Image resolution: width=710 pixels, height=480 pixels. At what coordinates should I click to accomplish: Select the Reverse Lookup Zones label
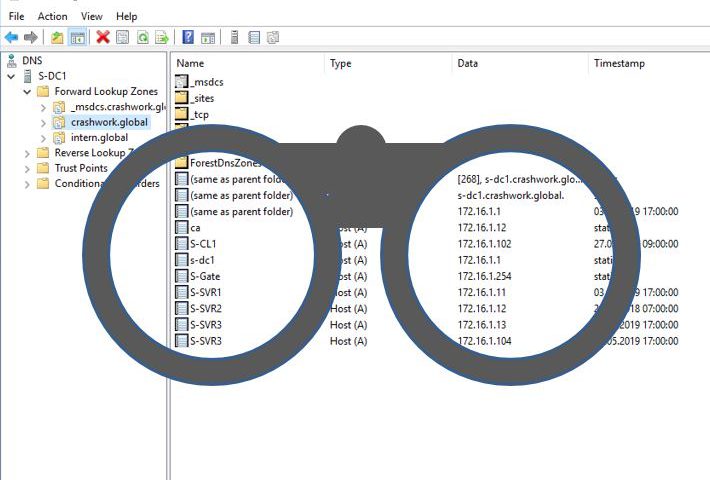coord(94,153)
